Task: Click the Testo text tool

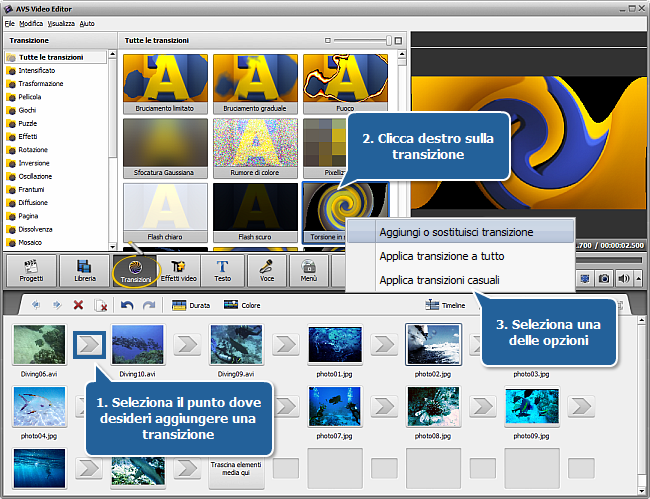Action: tap(222, 271)
